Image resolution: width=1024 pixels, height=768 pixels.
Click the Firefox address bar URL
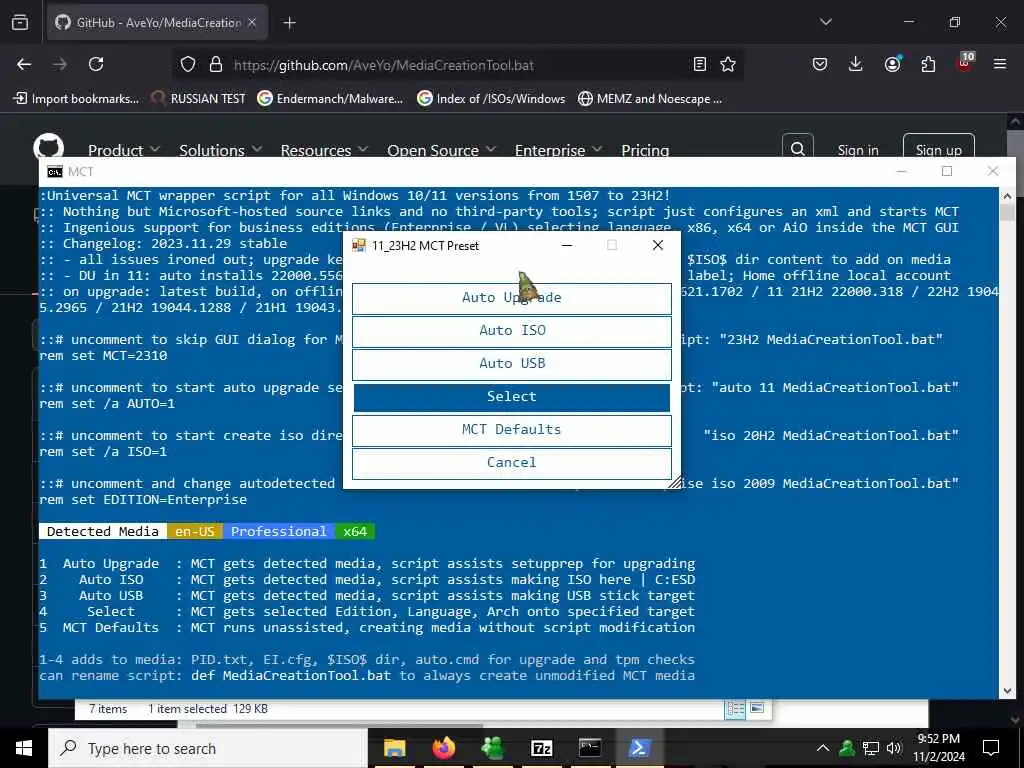click(x=383, y=65)
